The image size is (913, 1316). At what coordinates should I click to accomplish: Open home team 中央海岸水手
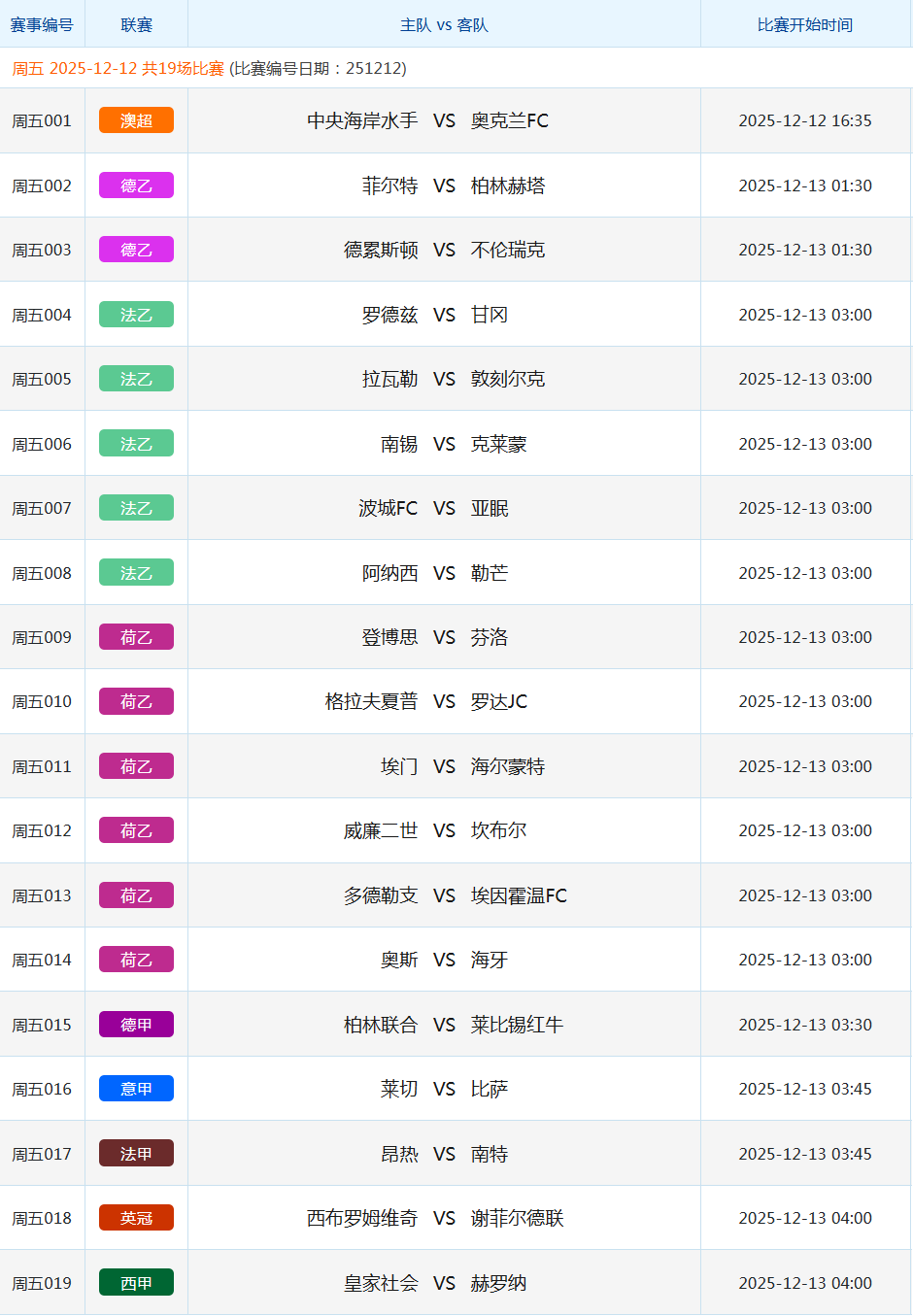coord(362,120)
